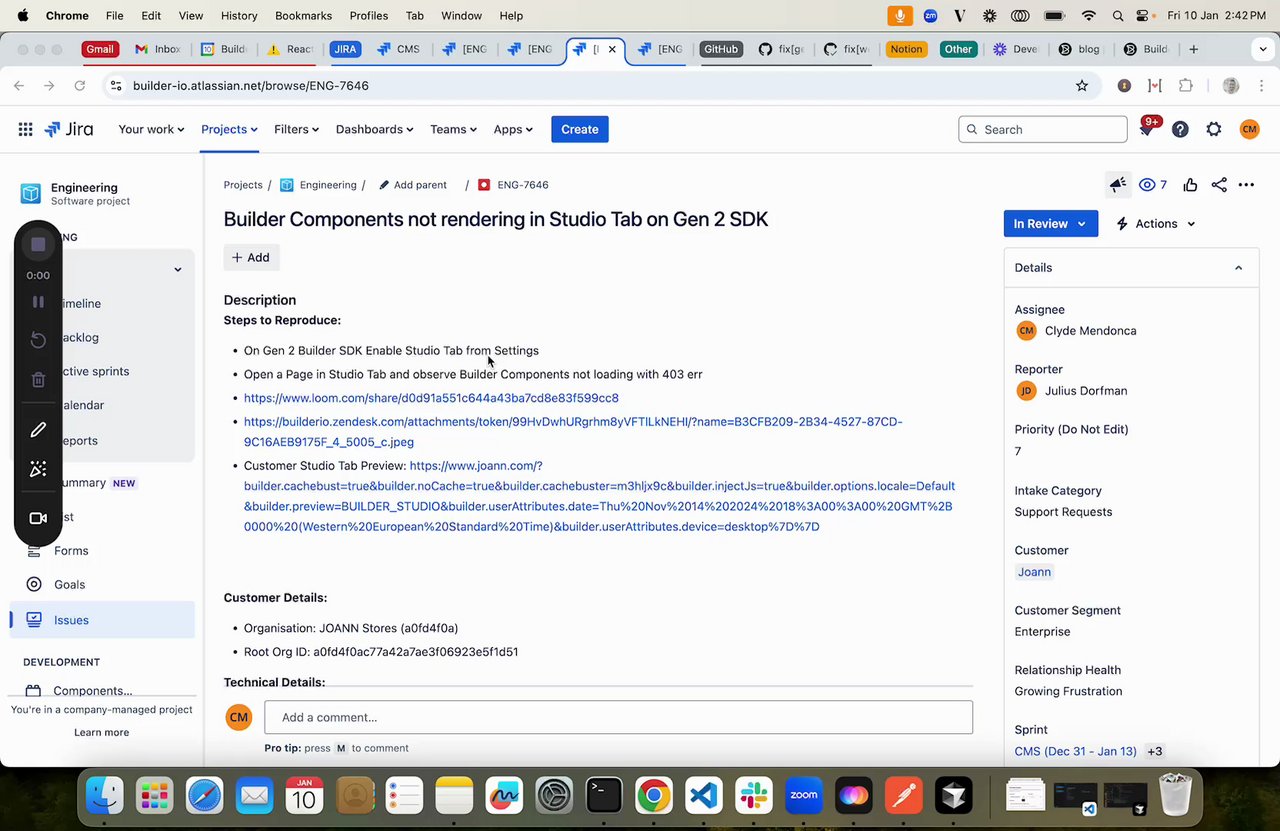Close the active ENG browser tab

click(612, 49)
